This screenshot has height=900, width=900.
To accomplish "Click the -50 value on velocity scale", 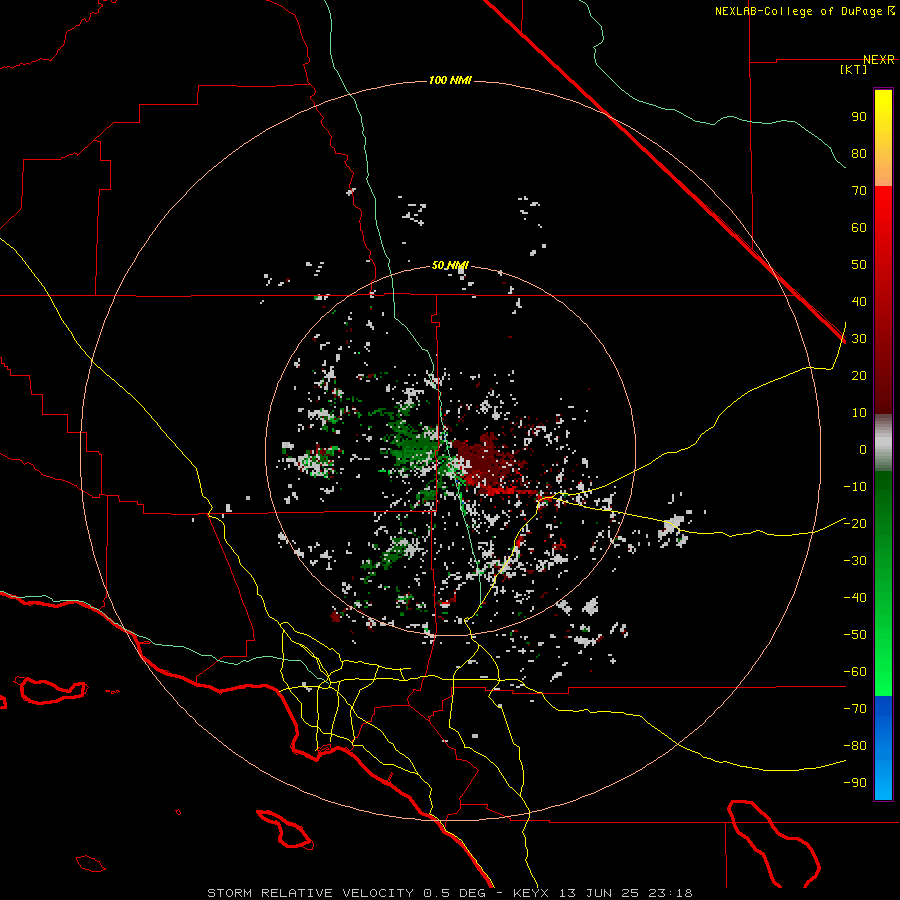I will point(855,635).
